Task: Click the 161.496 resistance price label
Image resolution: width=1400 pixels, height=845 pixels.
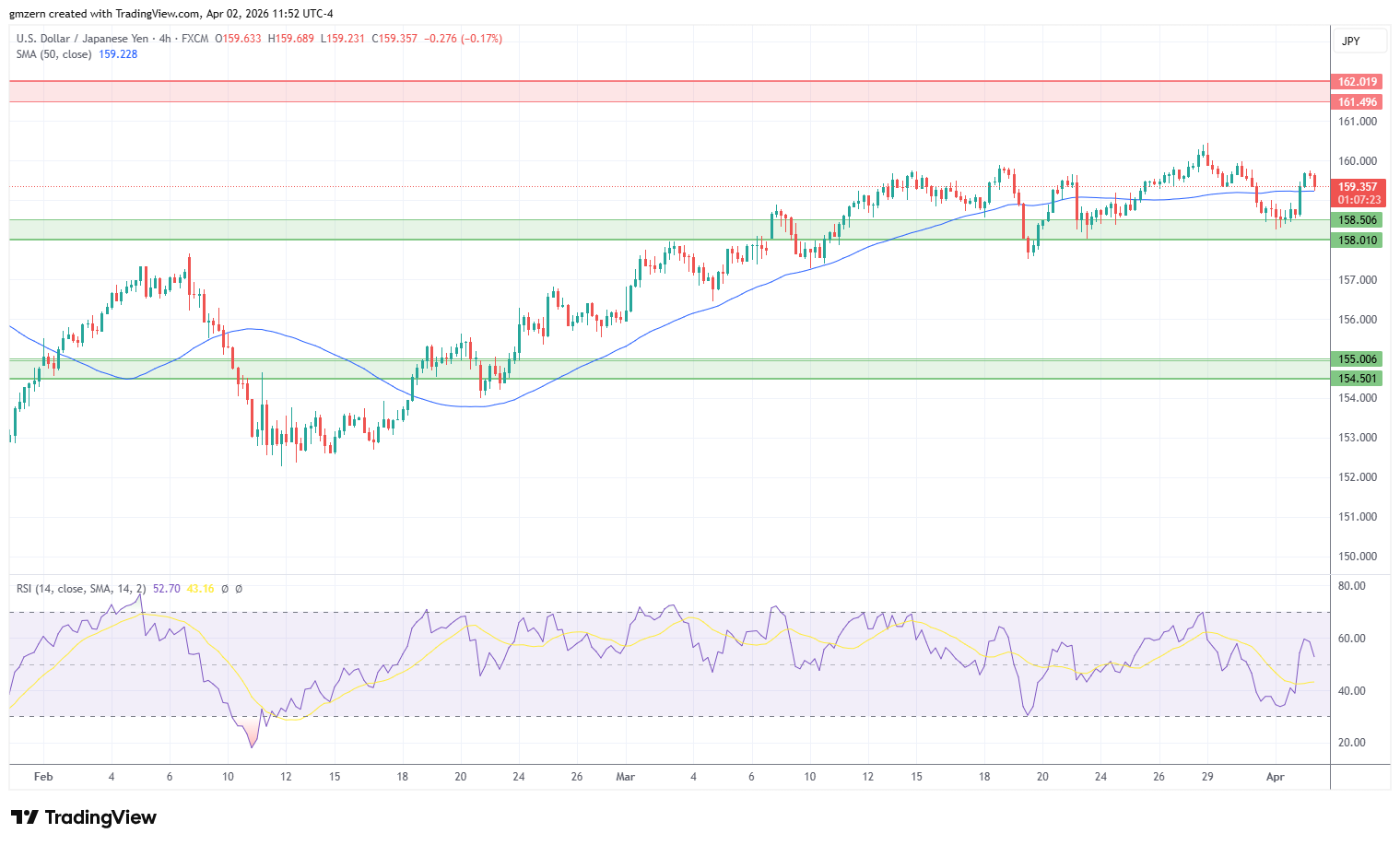Action: pos(1357,102)
